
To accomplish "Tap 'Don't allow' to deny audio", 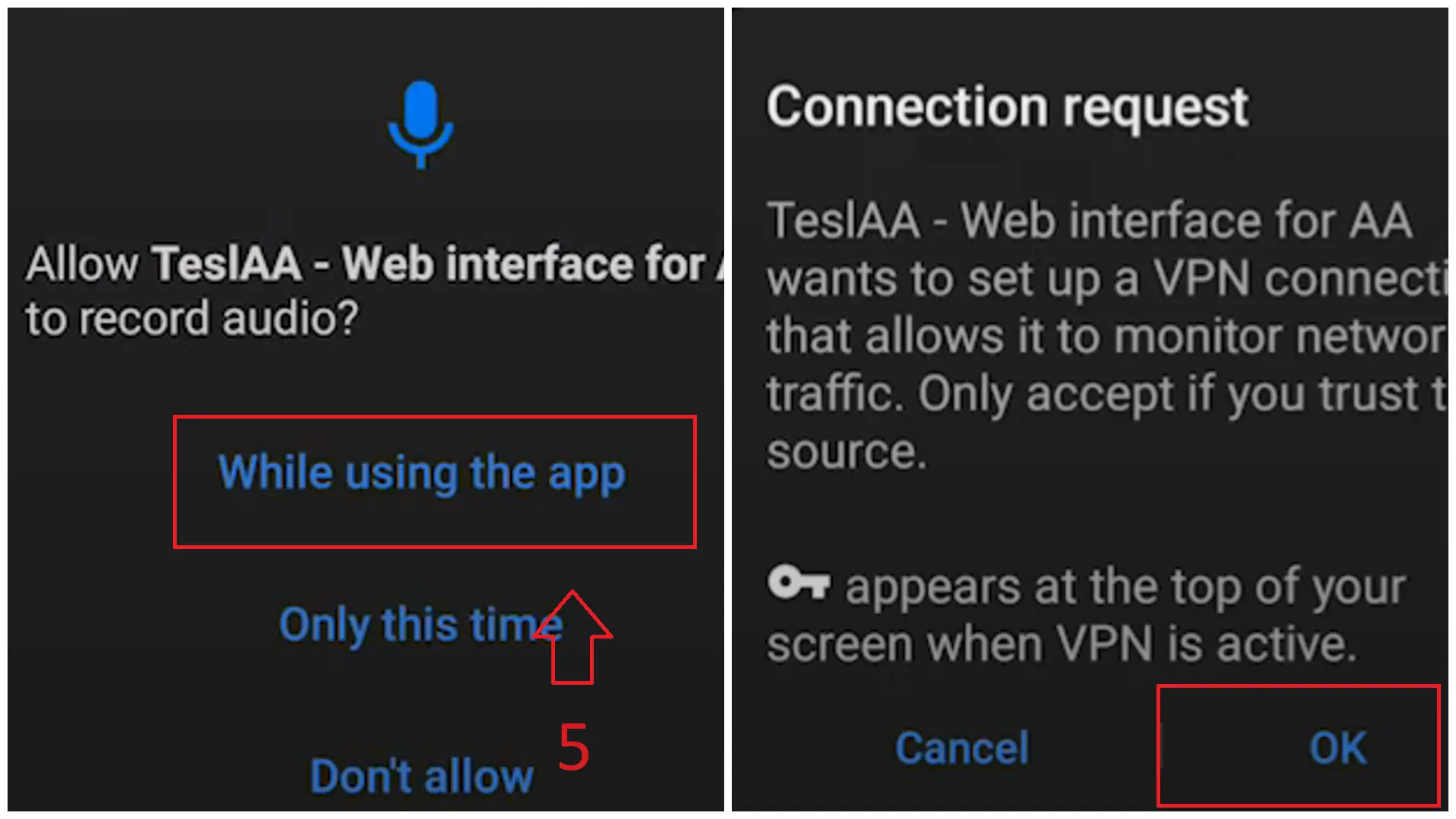I will click(422, 776).
